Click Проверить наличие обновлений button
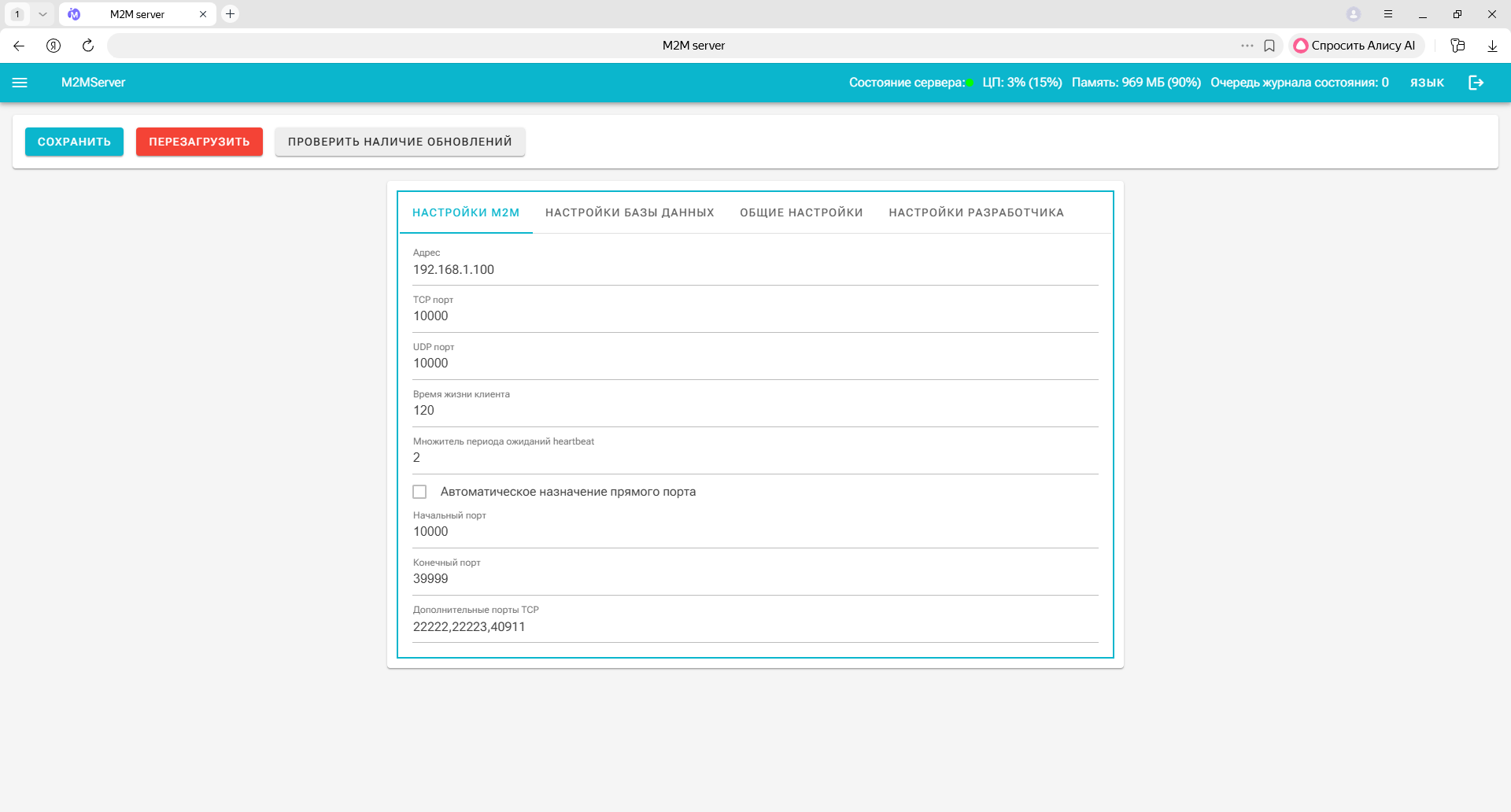Screen dimensions: 1511x812 [x=400, y=142]
